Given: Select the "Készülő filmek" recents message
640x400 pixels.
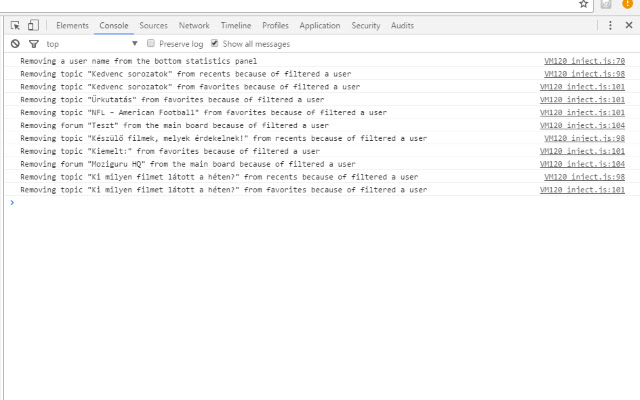Looking at the screenshot, I should coord(224,138).
